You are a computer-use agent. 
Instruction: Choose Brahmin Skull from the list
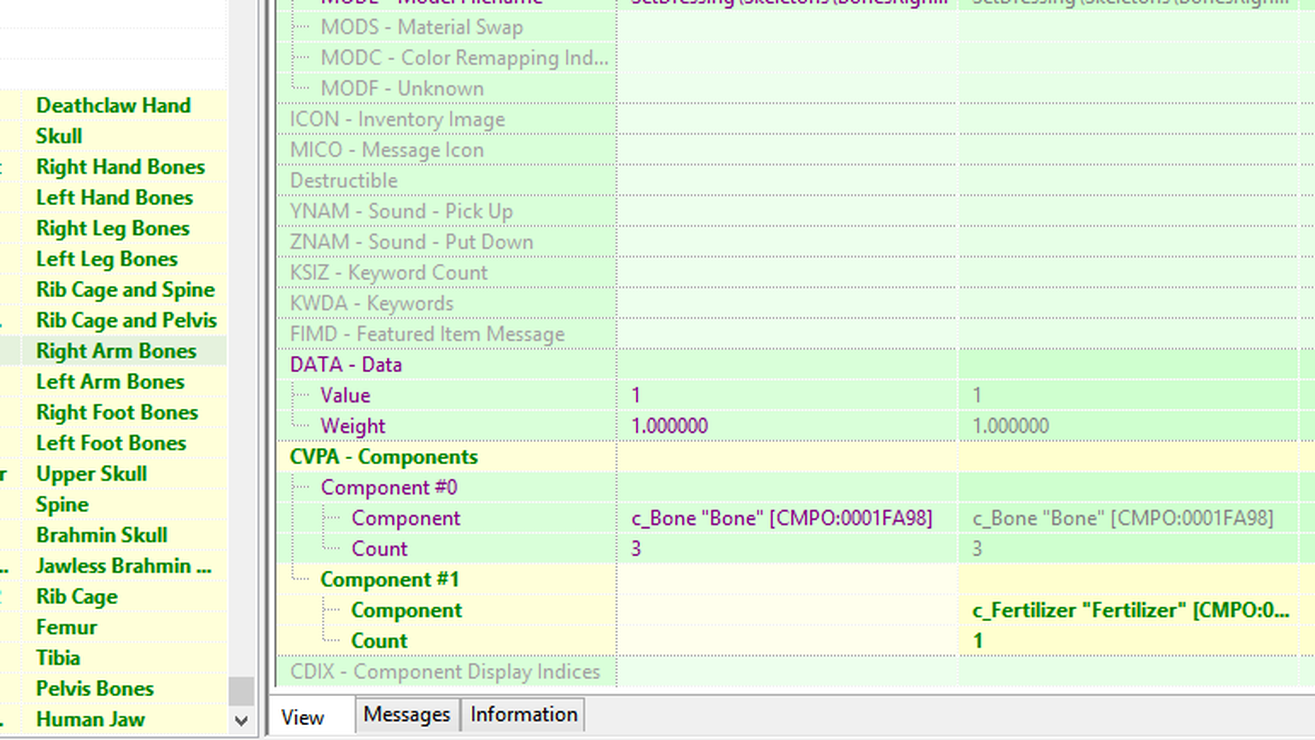click(101, 535)
